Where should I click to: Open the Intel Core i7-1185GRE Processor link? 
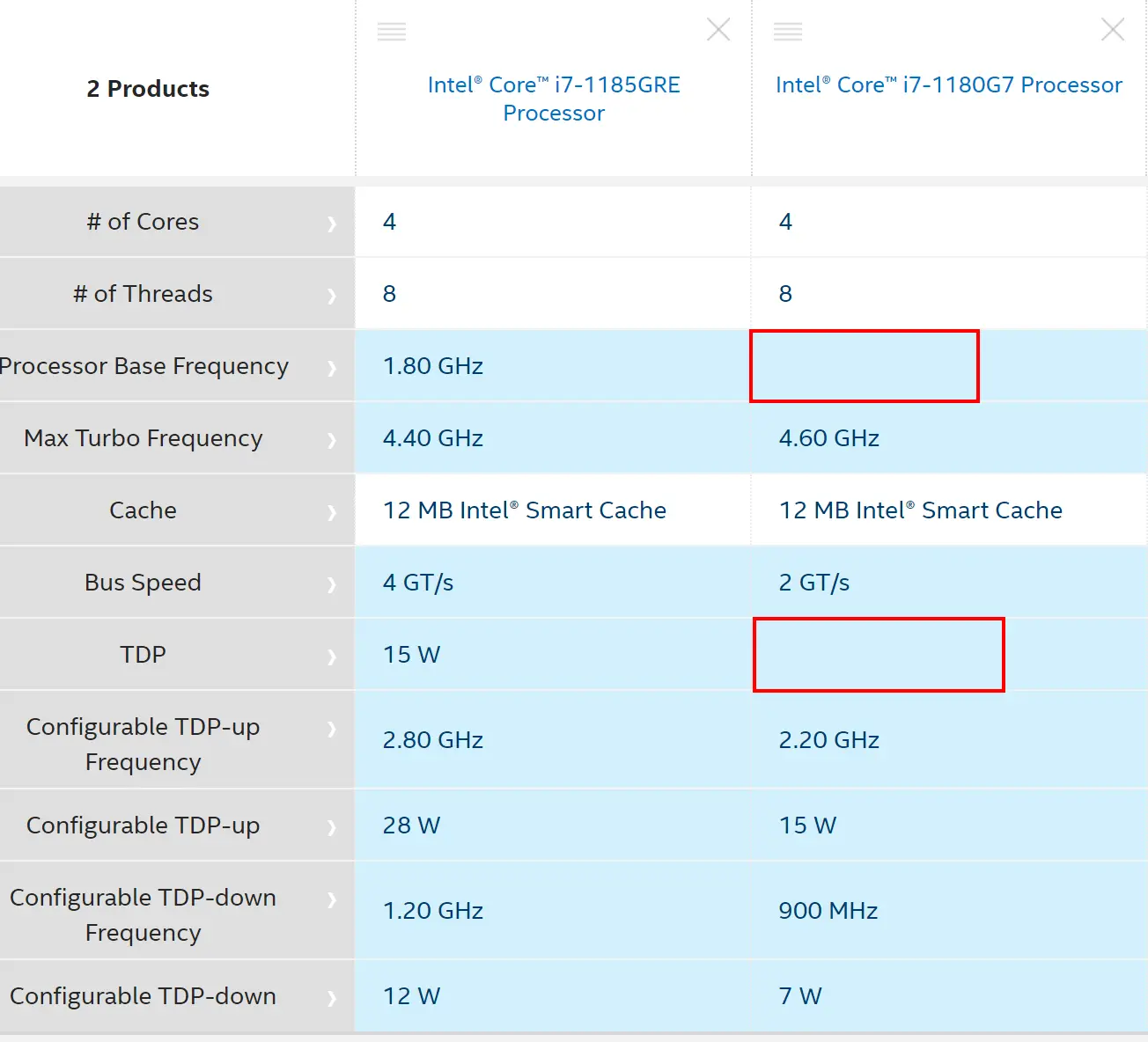(x=554, y=99)
